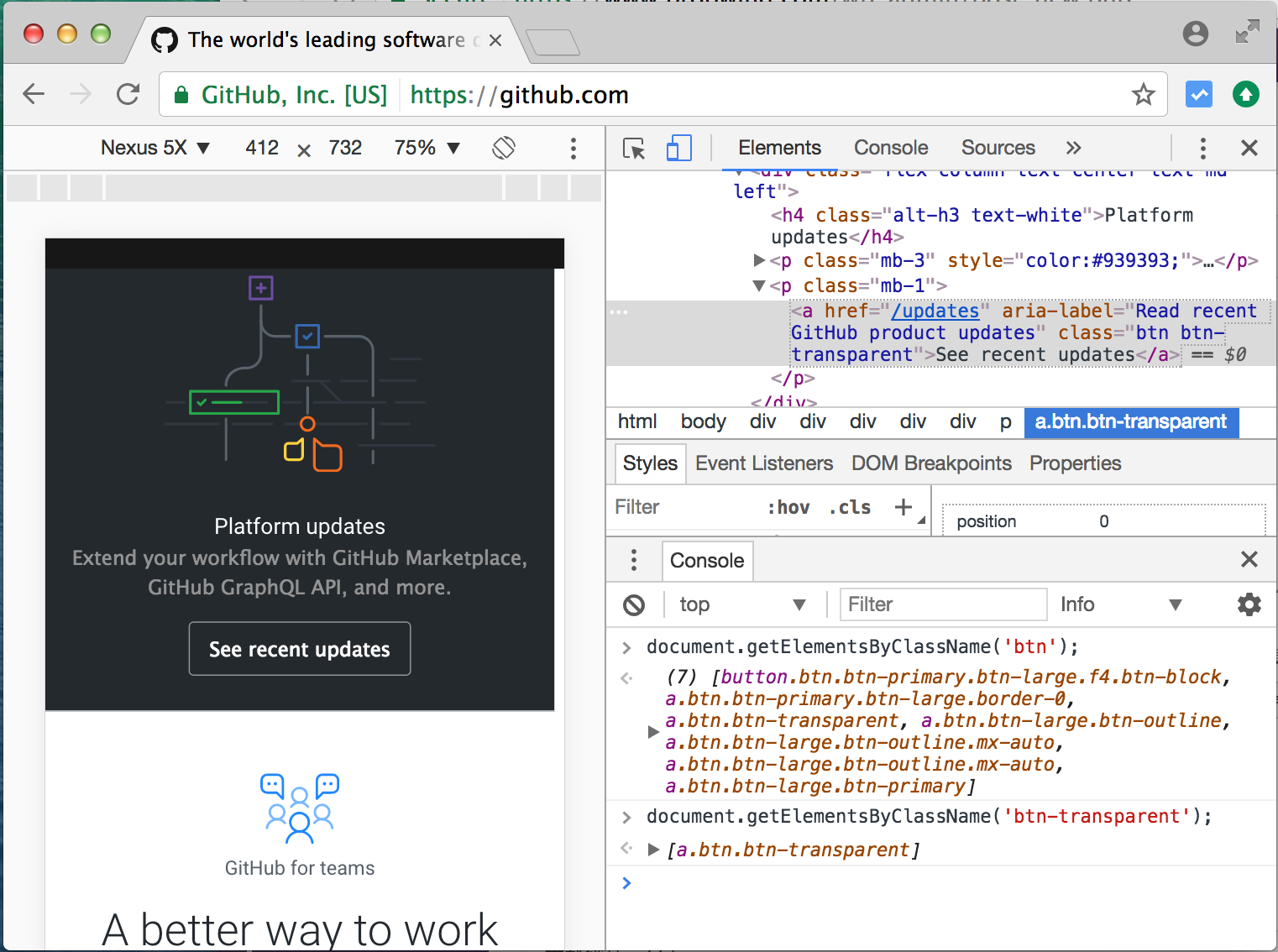Click the Platform updates heading

coord(300,526)
